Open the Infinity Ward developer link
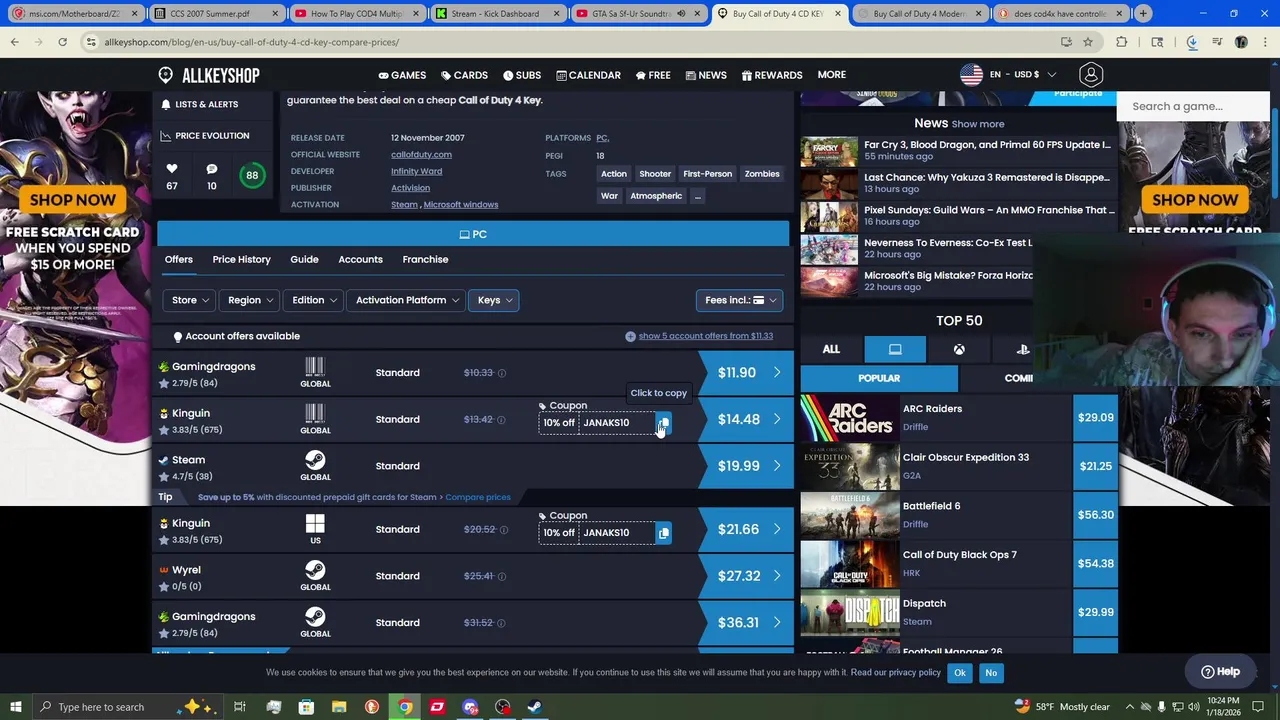Image resolution: width=1280 pixels, height=720 pixels. (416, 171)
